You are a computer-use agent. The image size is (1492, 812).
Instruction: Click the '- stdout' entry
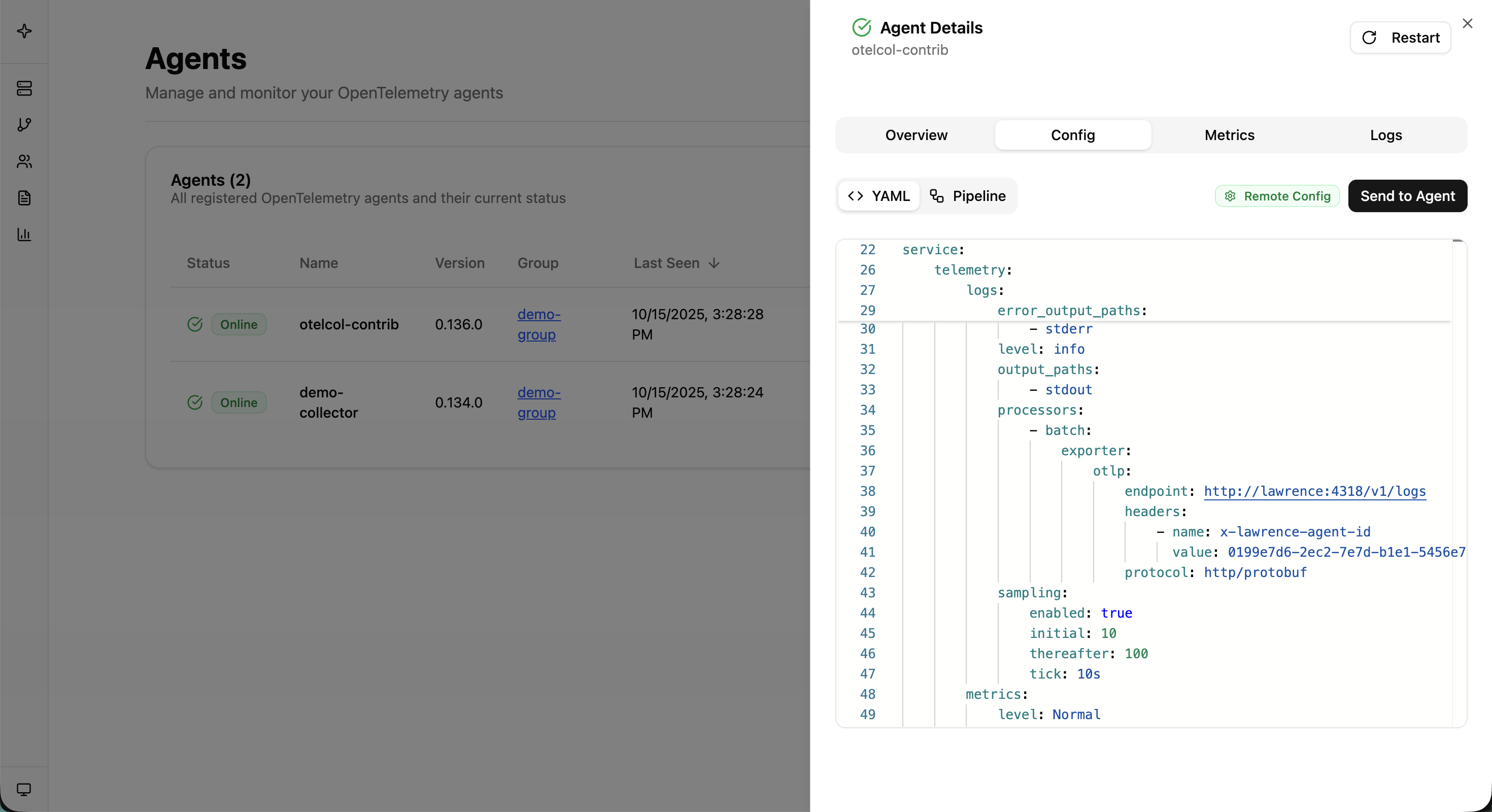[x=1061, y=390]
